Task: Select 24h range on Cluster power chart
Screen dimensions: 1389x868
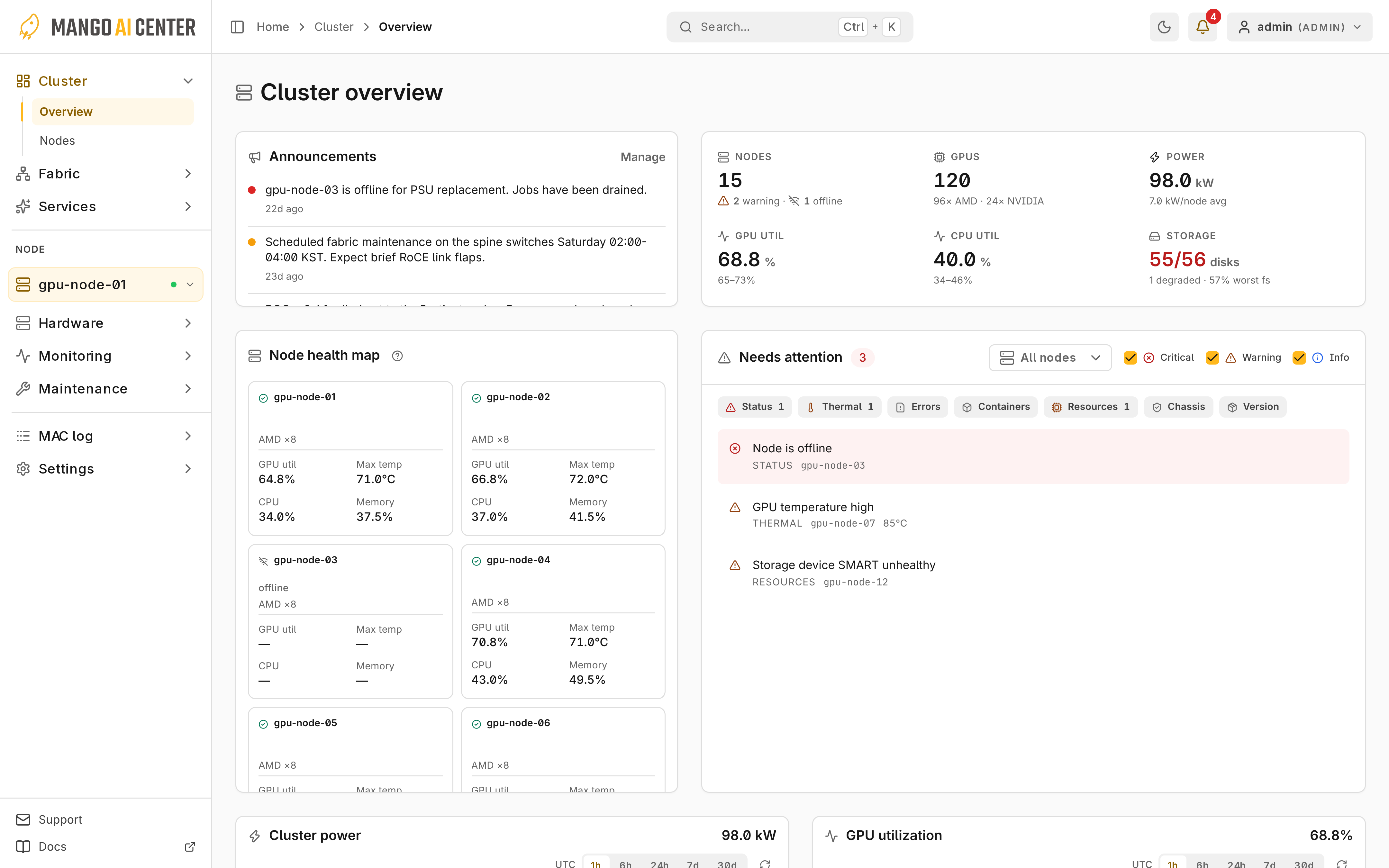Action: (659, 864)
